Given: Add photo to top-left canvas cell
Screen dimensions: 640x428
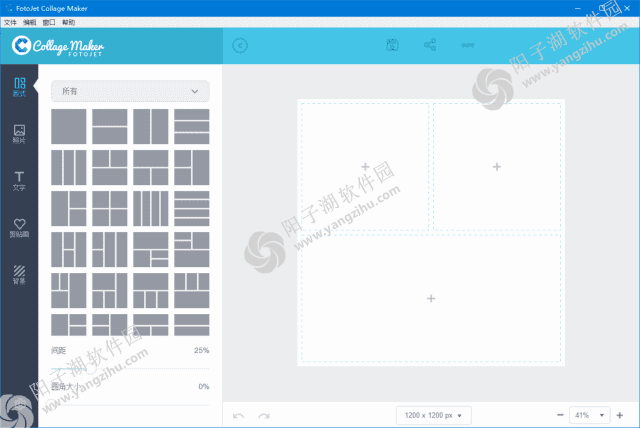Looking at the screenshot, I should (x=365, y=166).
